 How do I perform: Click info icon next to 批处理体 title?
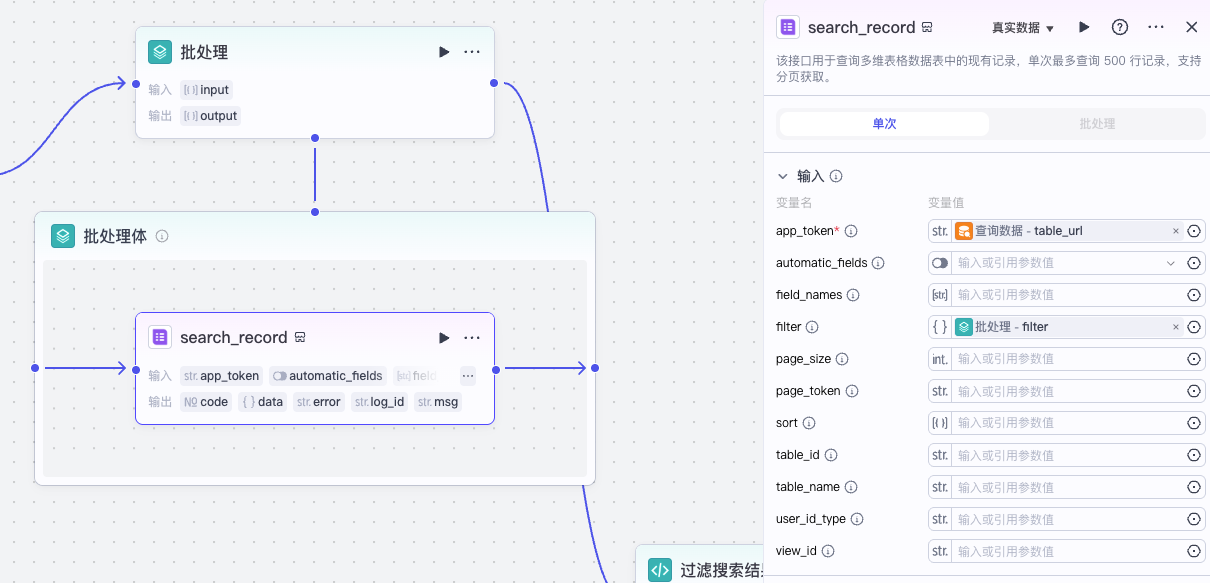click(x=162, y=237)
